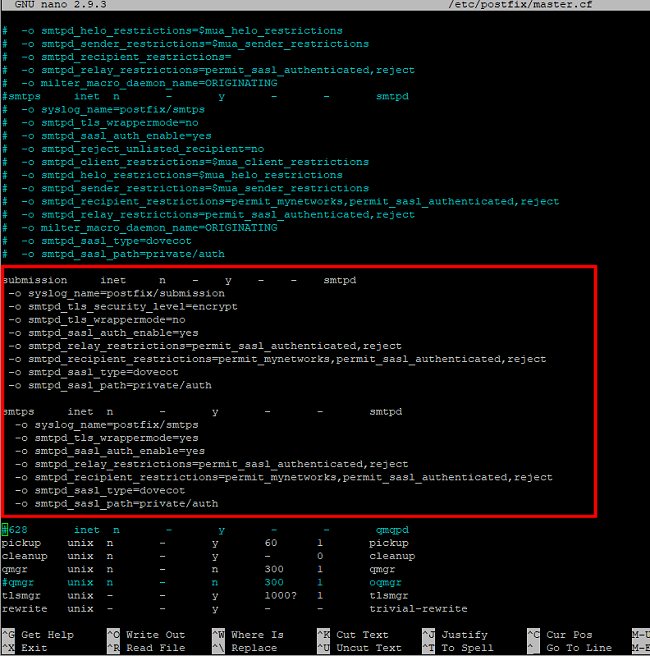
Task: Click the GNU nano 2.9.3 title text
Action: (60, 5)
